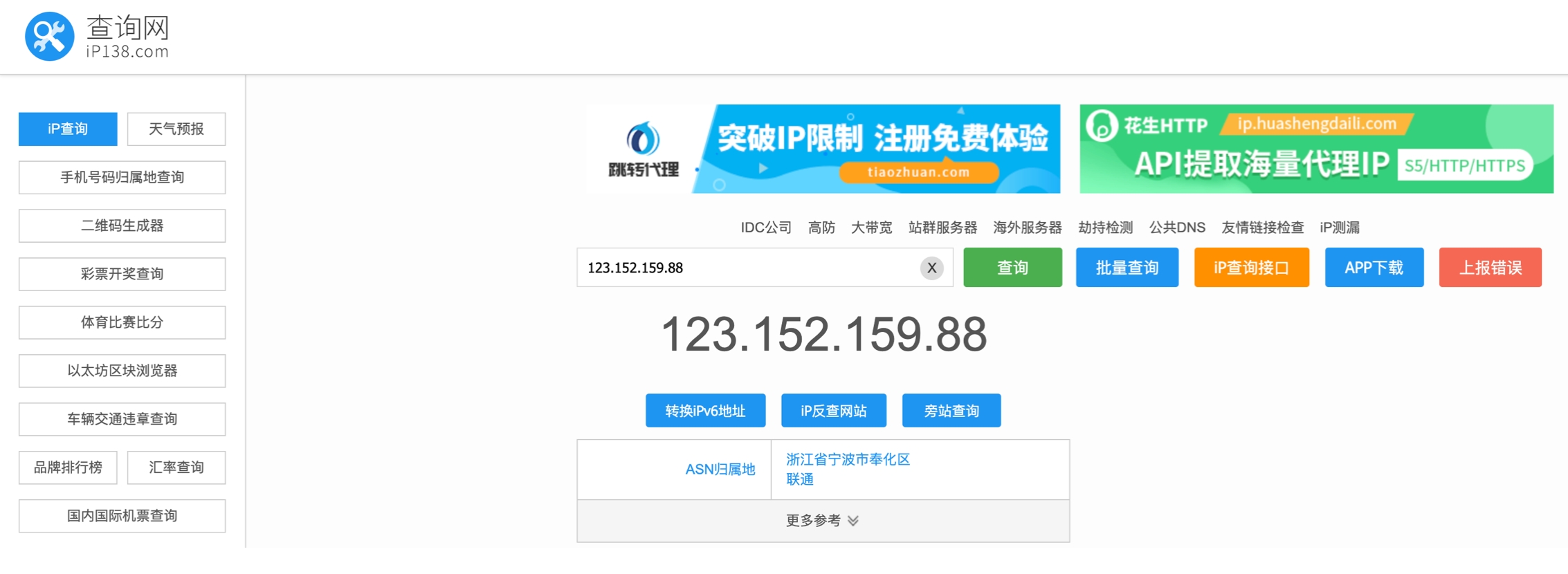The width and height of the screenshot is (1568, 574).
Task: Open the 劫持检测 link
Action: click(1105, 228)
